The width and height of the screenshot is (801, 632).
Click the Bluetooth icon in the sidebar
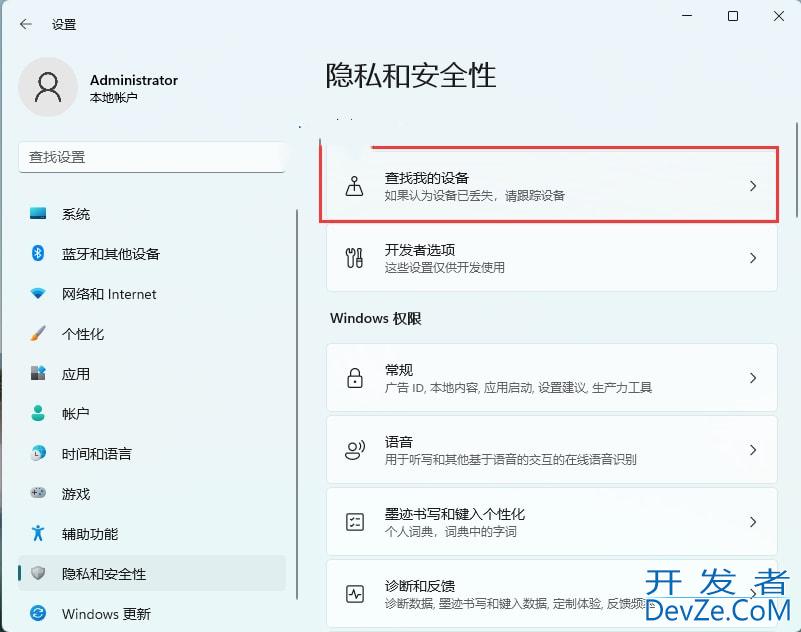38,253
